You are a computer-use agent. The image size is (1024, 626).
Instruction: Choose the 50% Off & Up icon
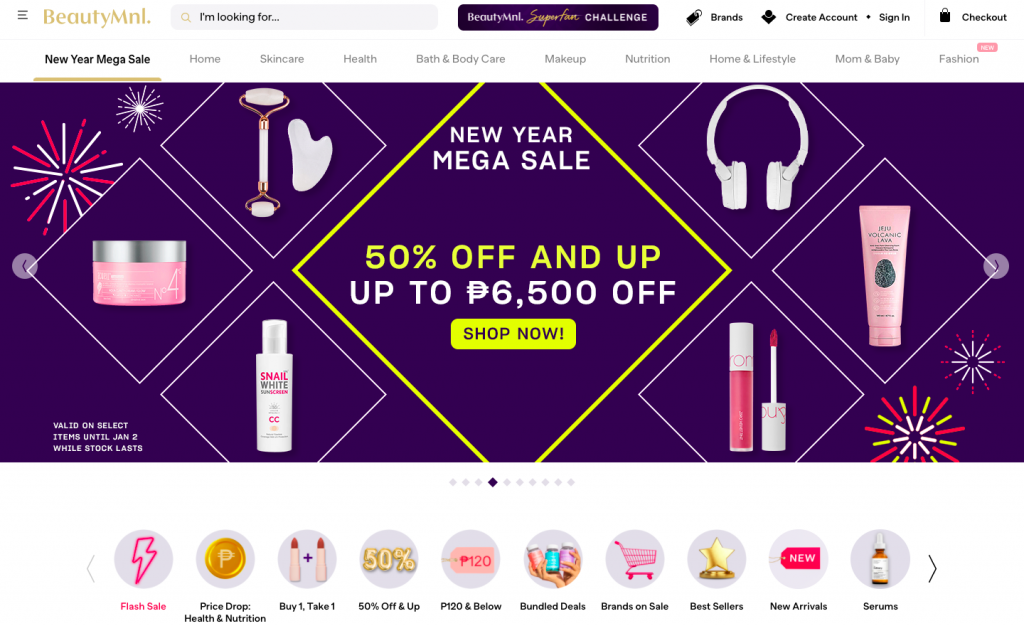coord(389,559)
